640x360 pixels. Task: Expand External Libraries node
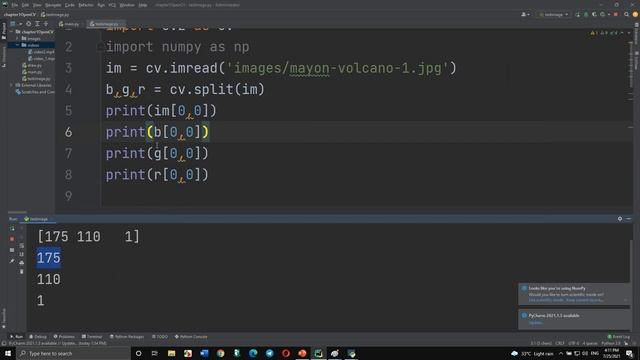click(x=11, y=85)
